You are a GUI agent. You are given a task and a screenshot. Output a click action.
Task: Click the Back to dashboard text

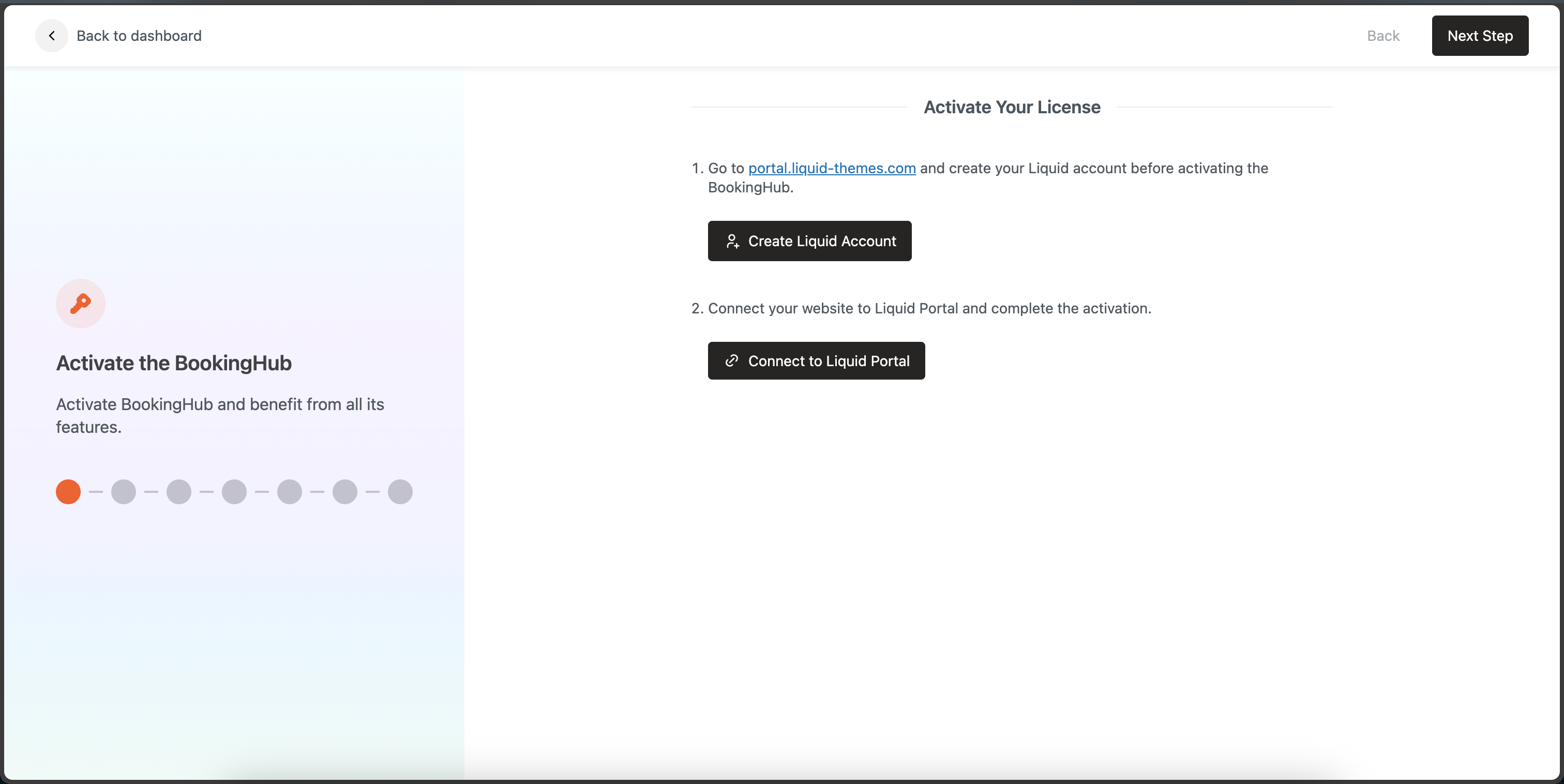139,36
